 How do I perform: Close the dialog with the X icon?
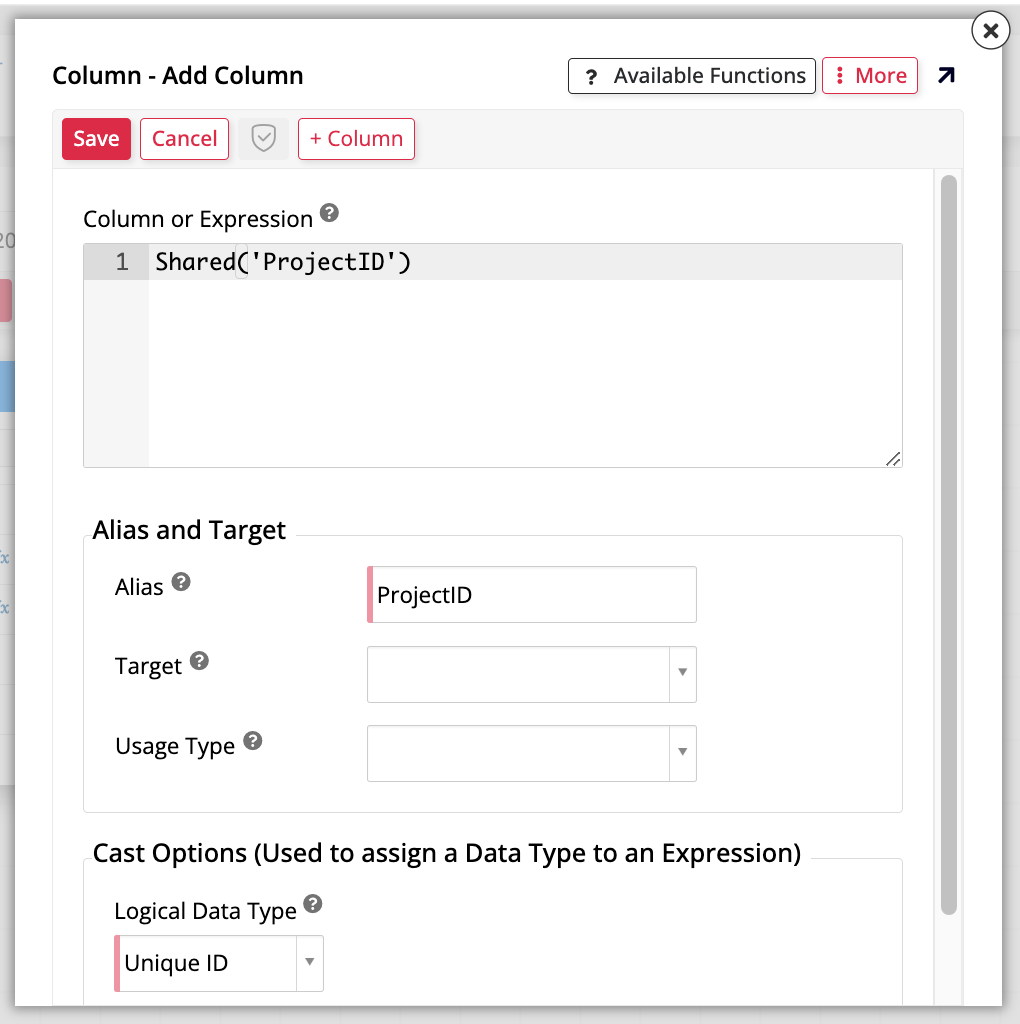tap(990, 32)
